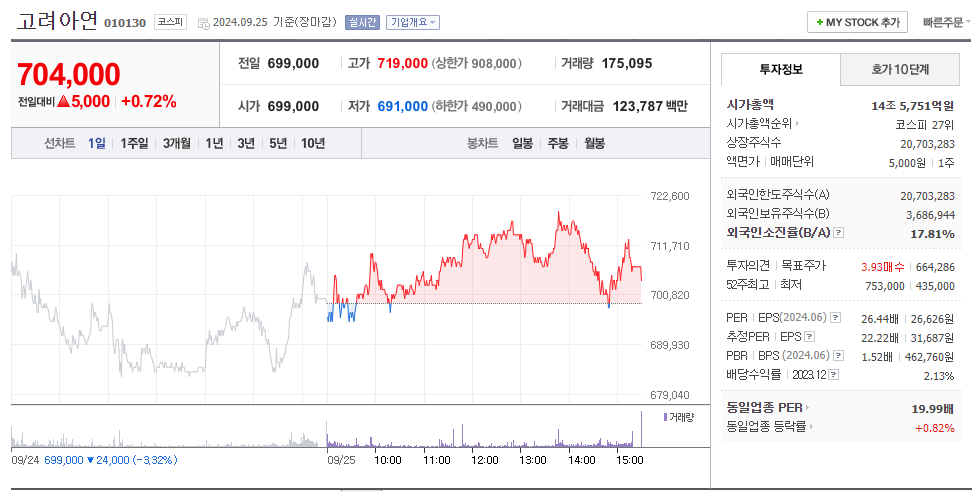Expand the 기업개요 dropdown
This screenshot has height=491, width=973.
coord(413,22)
